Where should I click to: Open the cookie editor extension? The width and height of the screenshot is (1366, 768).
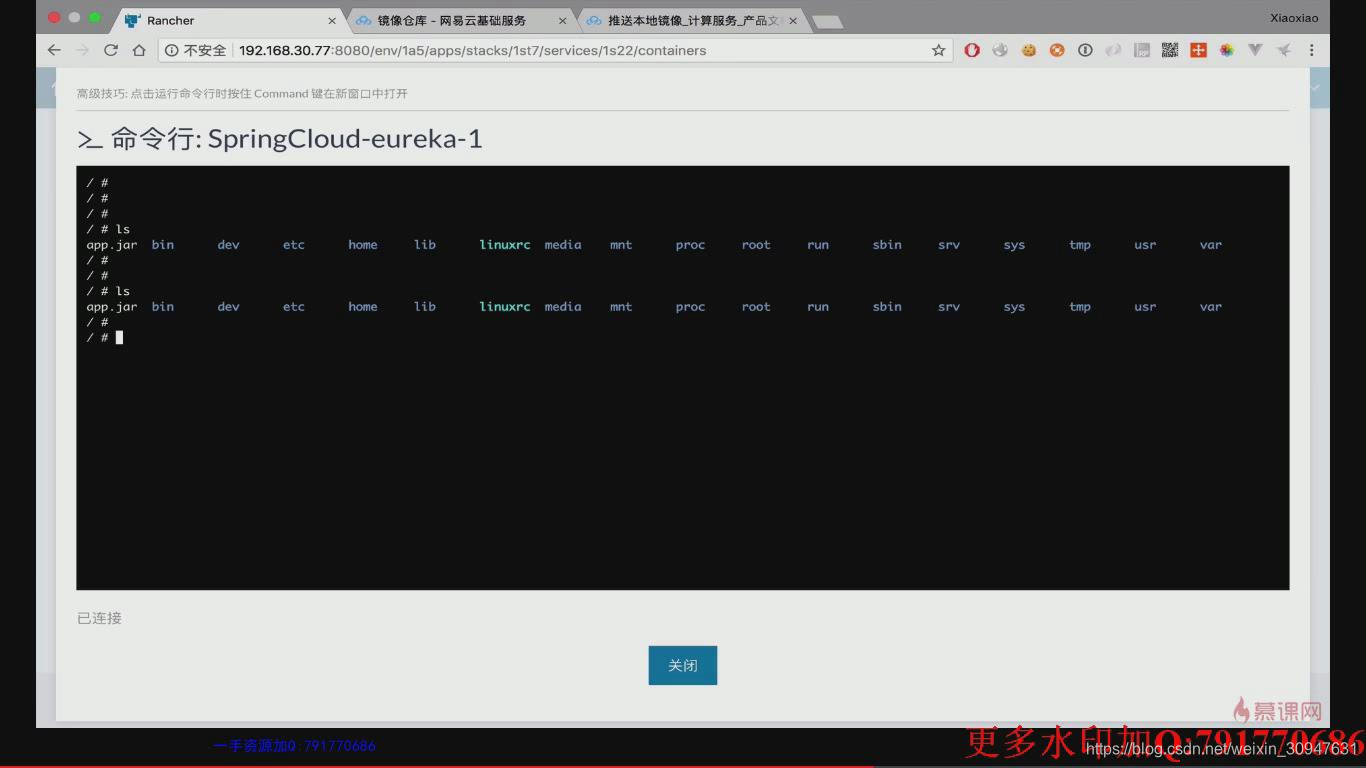tap(1028, 50)
